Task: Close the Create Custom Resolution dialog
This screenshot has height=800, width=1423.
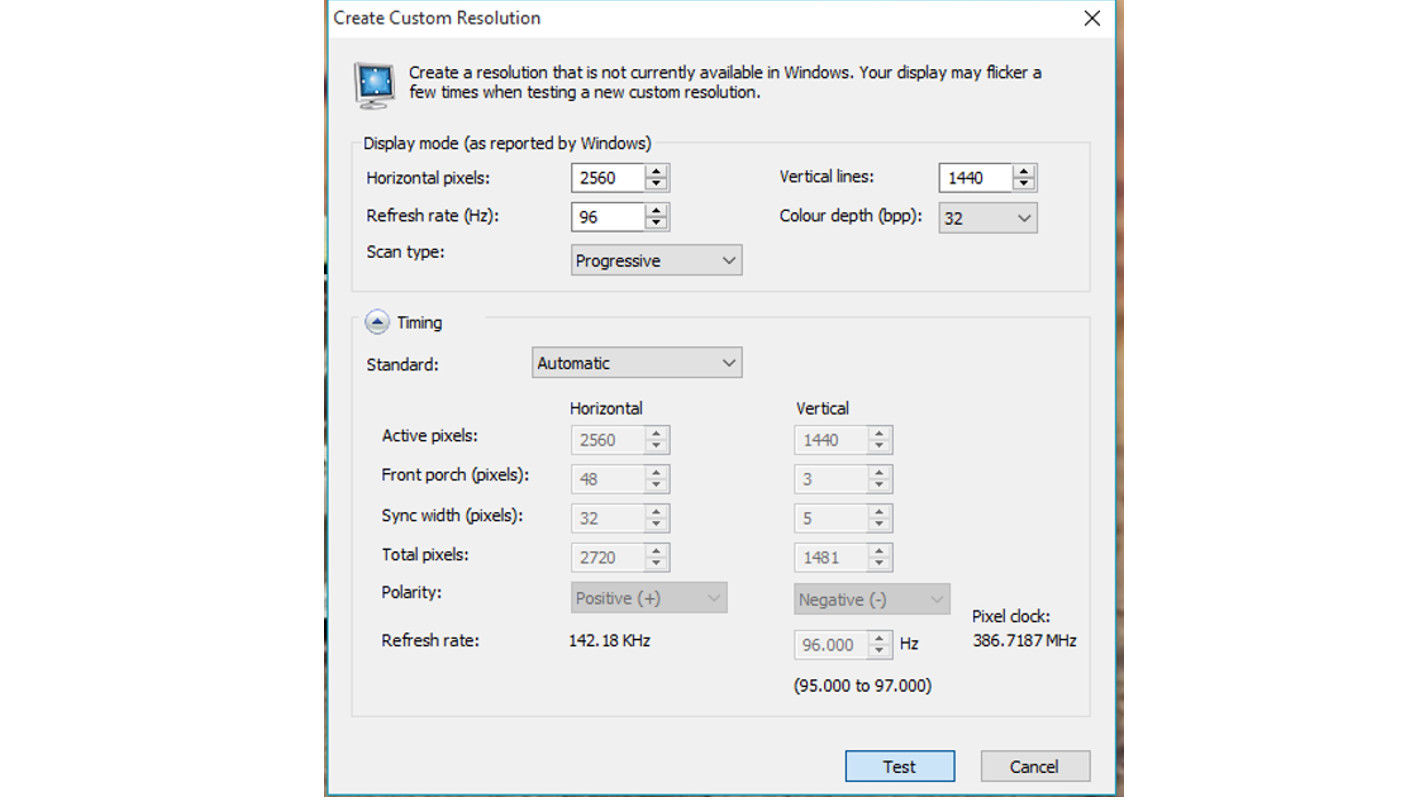Action: click(x=1092, y=18)
